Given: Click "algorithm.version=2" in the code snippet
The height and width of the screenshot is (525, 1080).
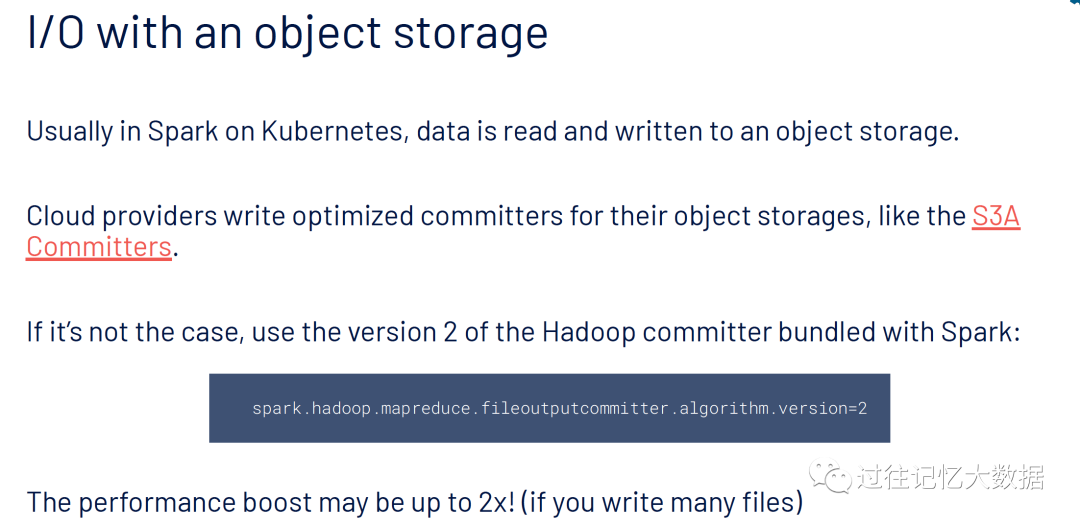Looking at the screenshot, I should coord(773,409).
